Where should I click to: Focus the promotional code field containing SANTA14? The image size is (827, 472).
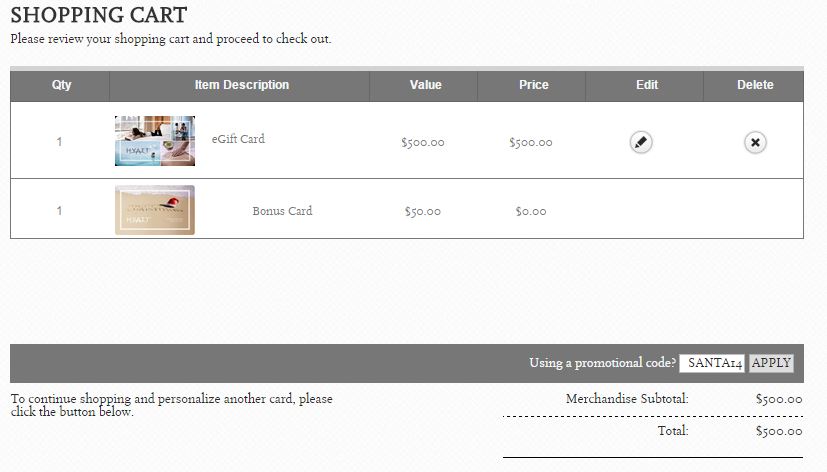point(714,363)
